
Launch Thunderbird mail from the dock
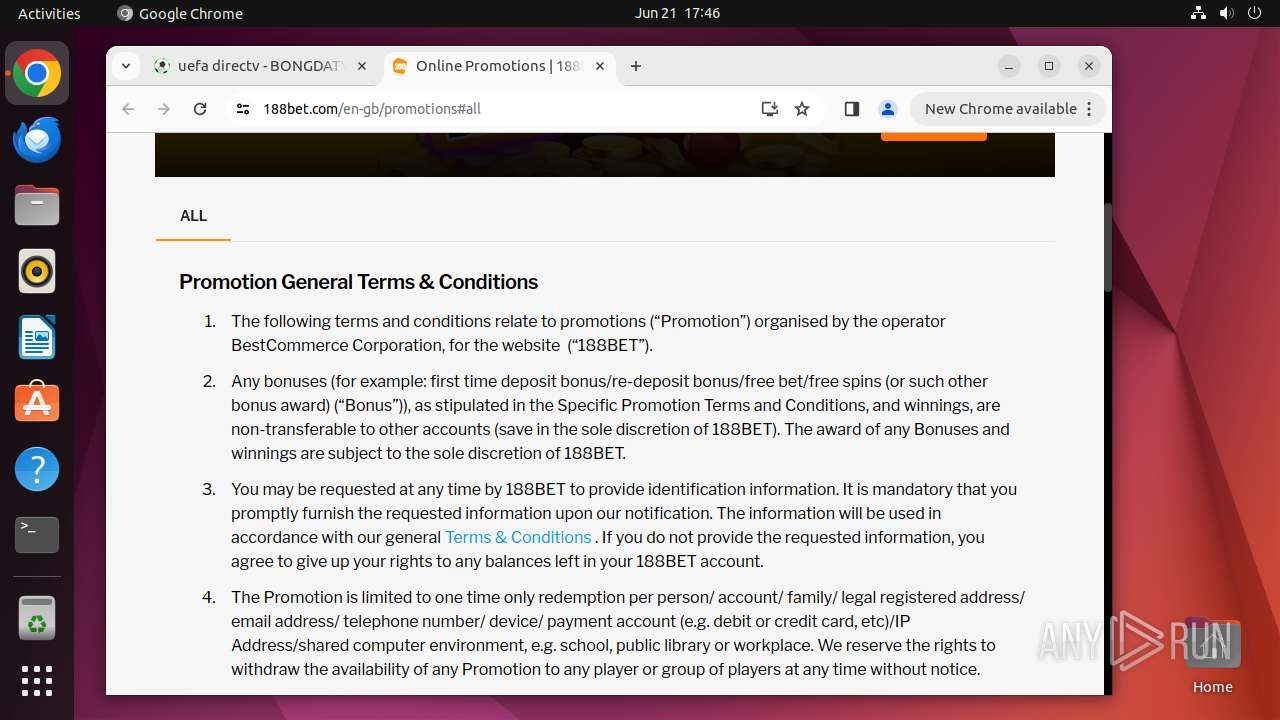(x=37, y=140)
